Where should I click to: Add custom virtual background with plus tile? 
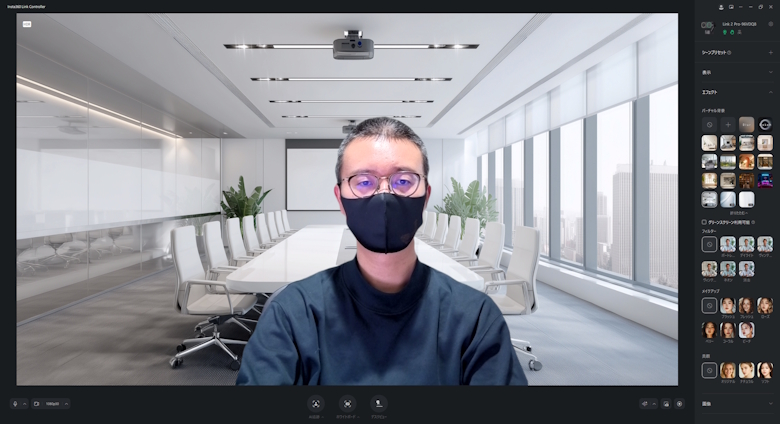point(727,124)
